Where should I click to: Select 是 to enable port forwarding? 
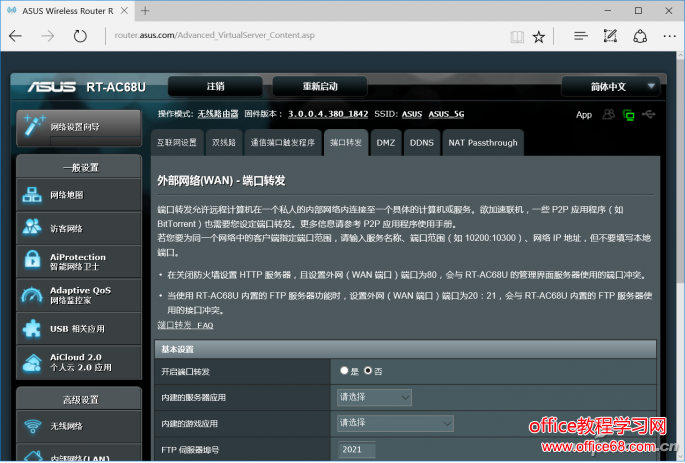pyautogui.click(x=344, y=371)
